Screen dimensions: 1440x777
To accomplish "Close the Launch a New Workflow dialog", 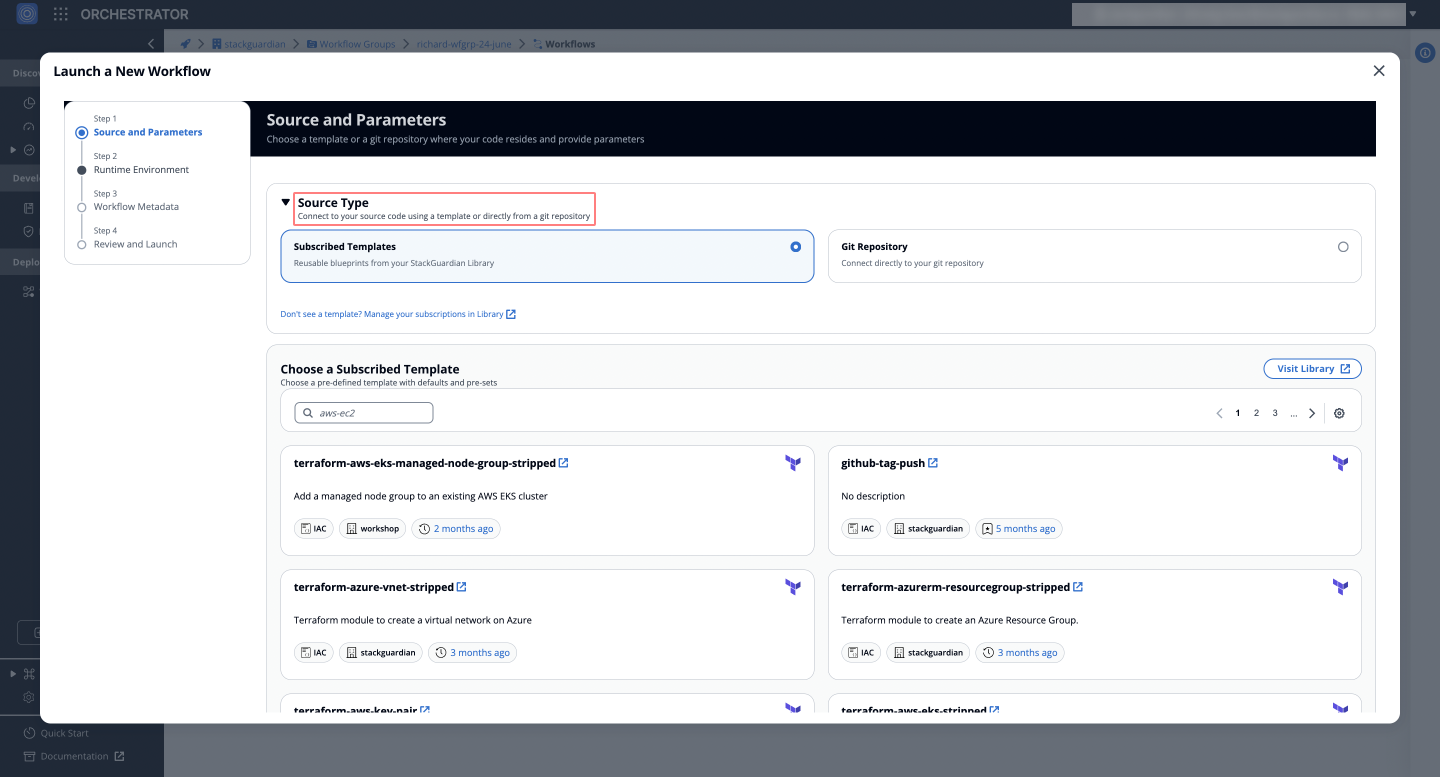I will click(x=1379, y=71).
